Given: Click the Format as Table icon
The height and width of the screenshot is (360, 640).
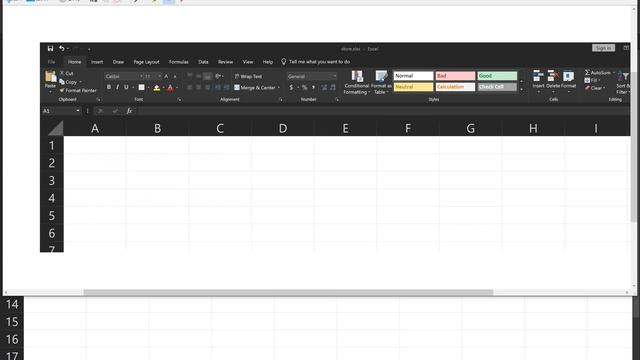Looking at the screenshot, I should tap(381, 76).
